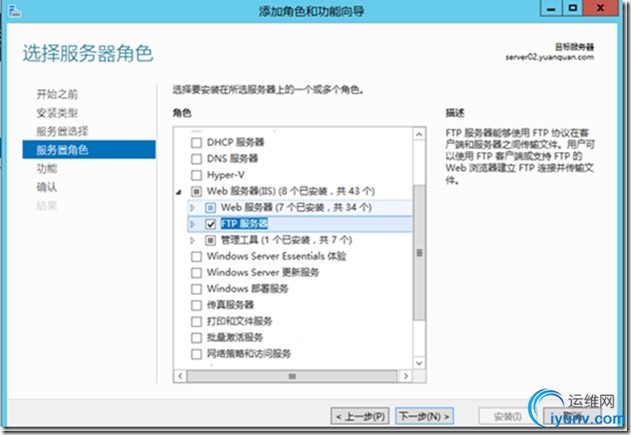631x435 pixels.
Task: Select the 服务器角色 wizard step
Action: click(89, 150)
